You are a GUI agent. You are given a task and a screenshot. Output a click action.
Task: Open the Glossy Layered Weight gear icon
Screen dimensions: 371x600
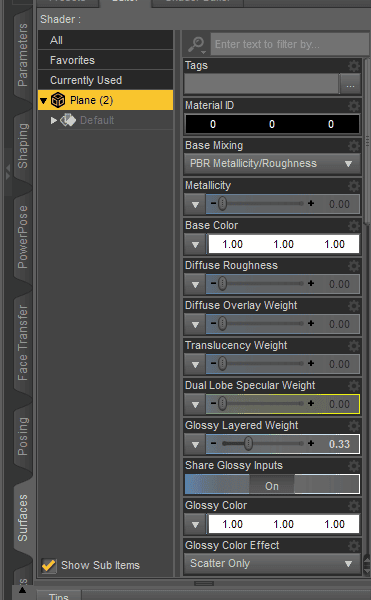pos(354,426)
